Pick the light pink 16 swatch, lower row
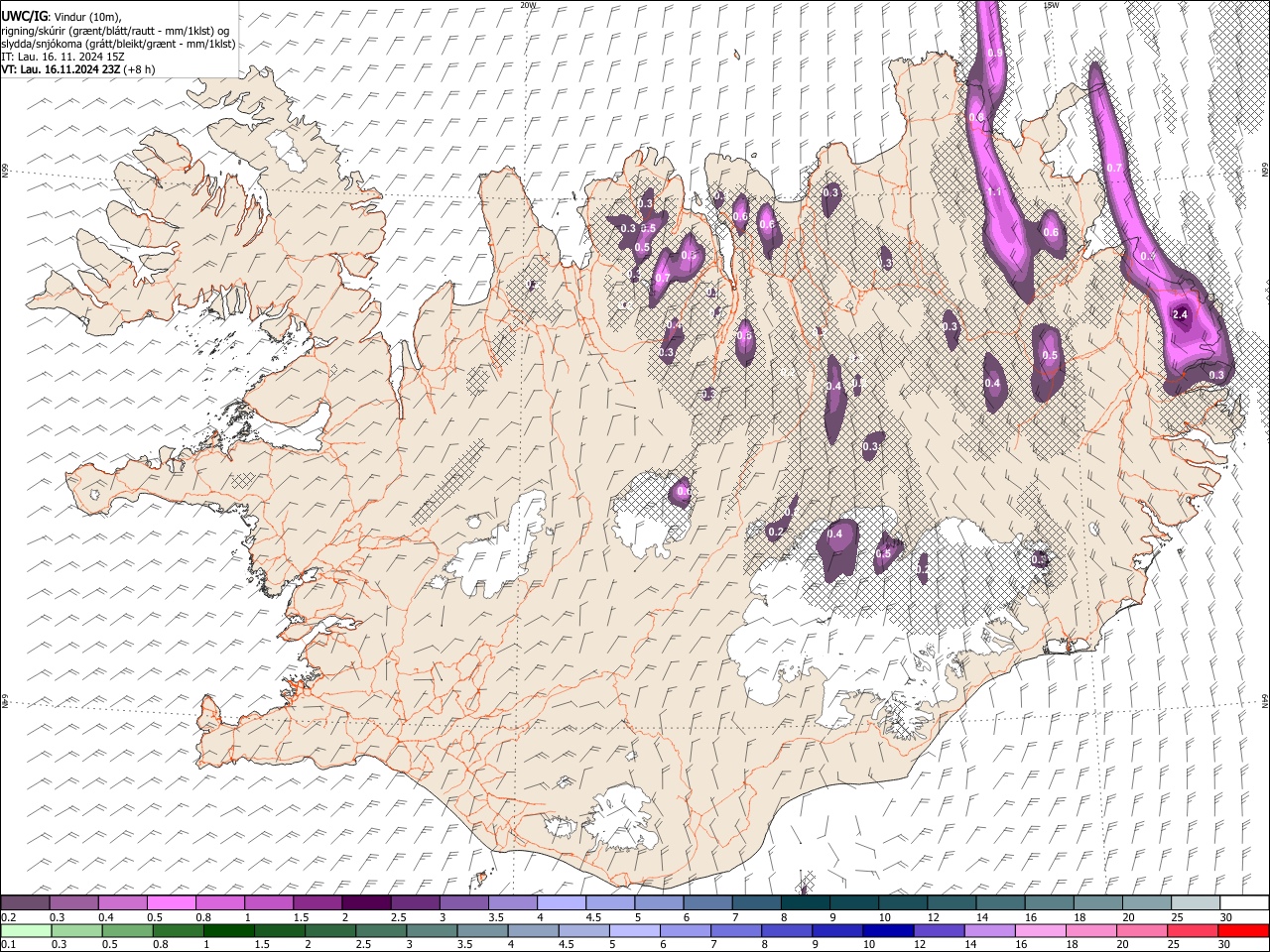 (x=1042, y=930)
